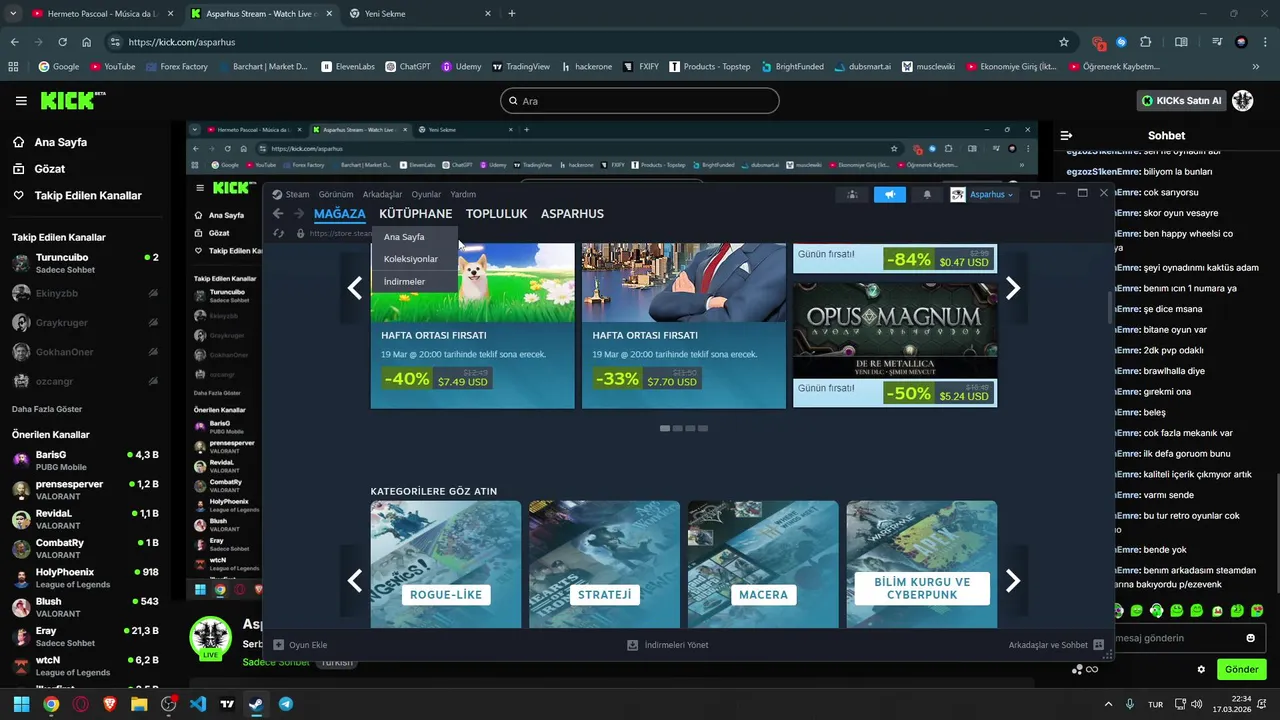The image size is (1280, 720).
Task: Open İndirmeleri Yönet in Steam footer
Action: (x=668, y=645)
